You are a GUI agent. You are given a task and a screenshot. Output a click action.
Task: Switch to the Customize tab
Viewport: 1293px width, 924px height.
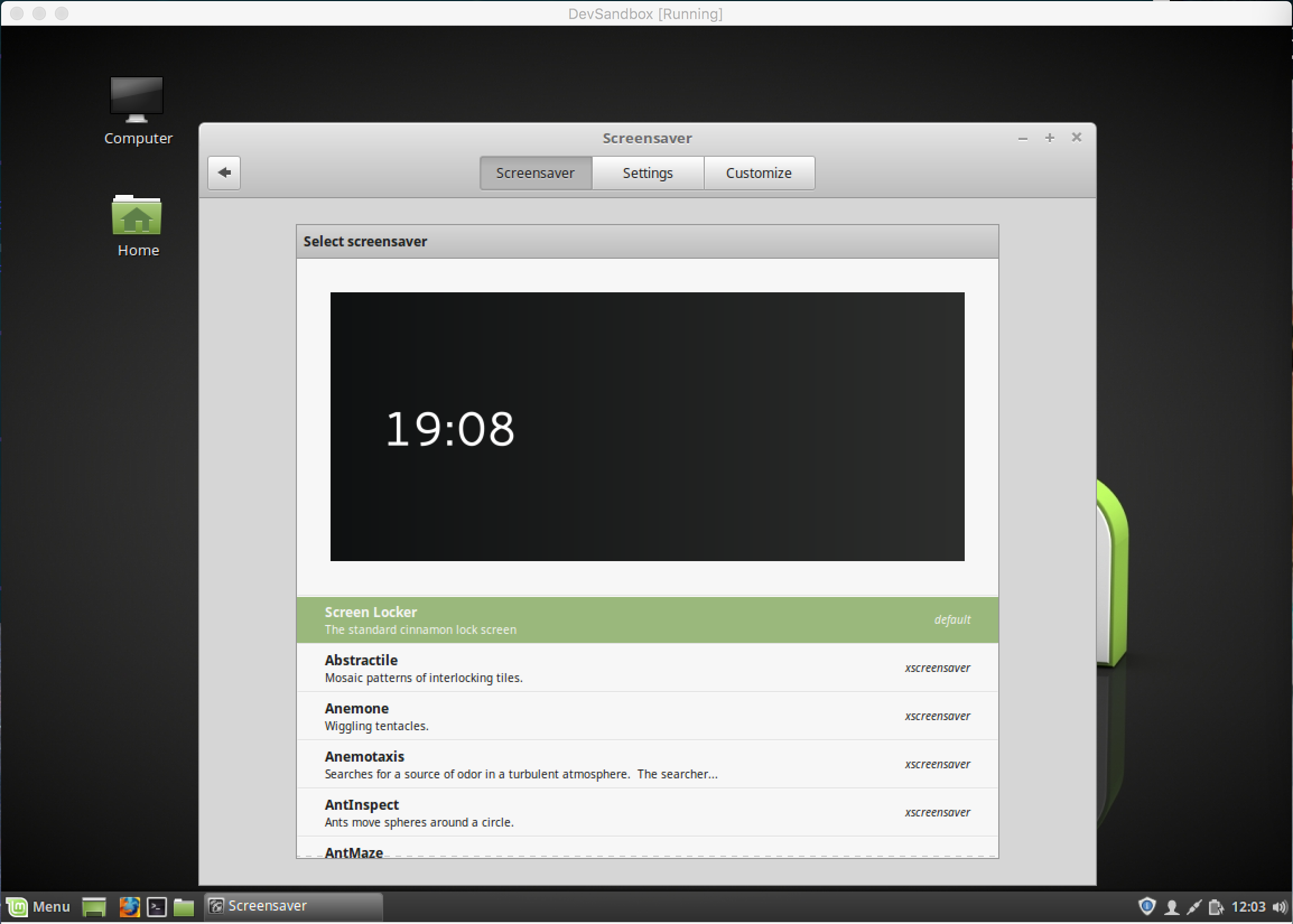coord(759,173)
